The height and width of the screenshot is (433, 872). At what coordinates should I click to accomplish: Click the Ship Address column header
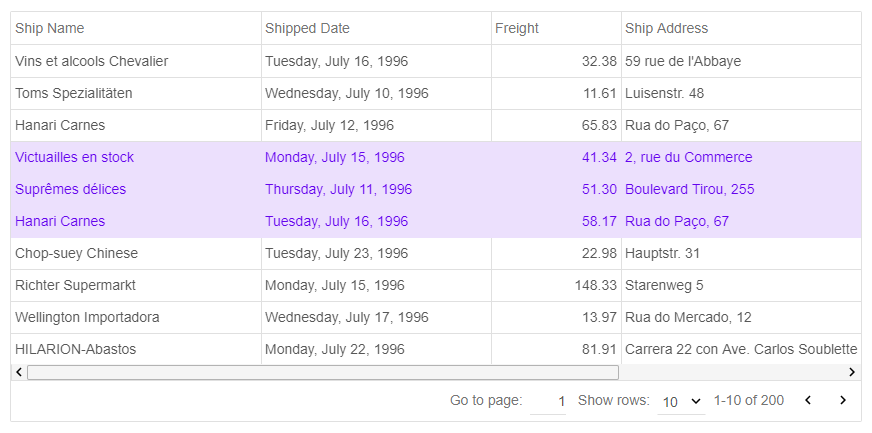[666, 28]
